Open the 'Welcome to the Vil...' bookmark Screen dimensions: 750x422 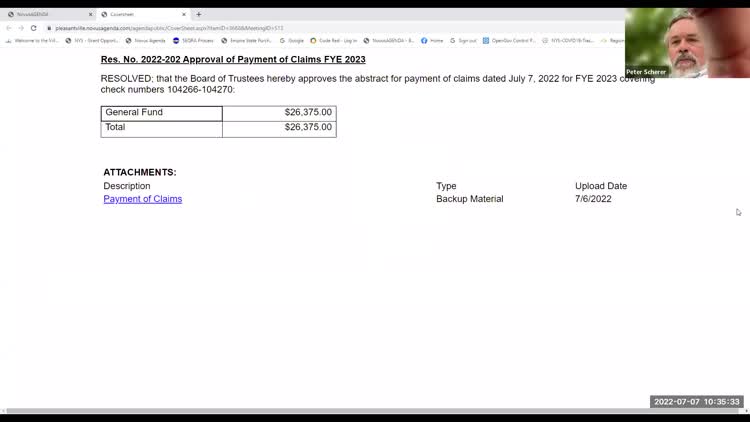pyautogui.click(x=32, y=41)
